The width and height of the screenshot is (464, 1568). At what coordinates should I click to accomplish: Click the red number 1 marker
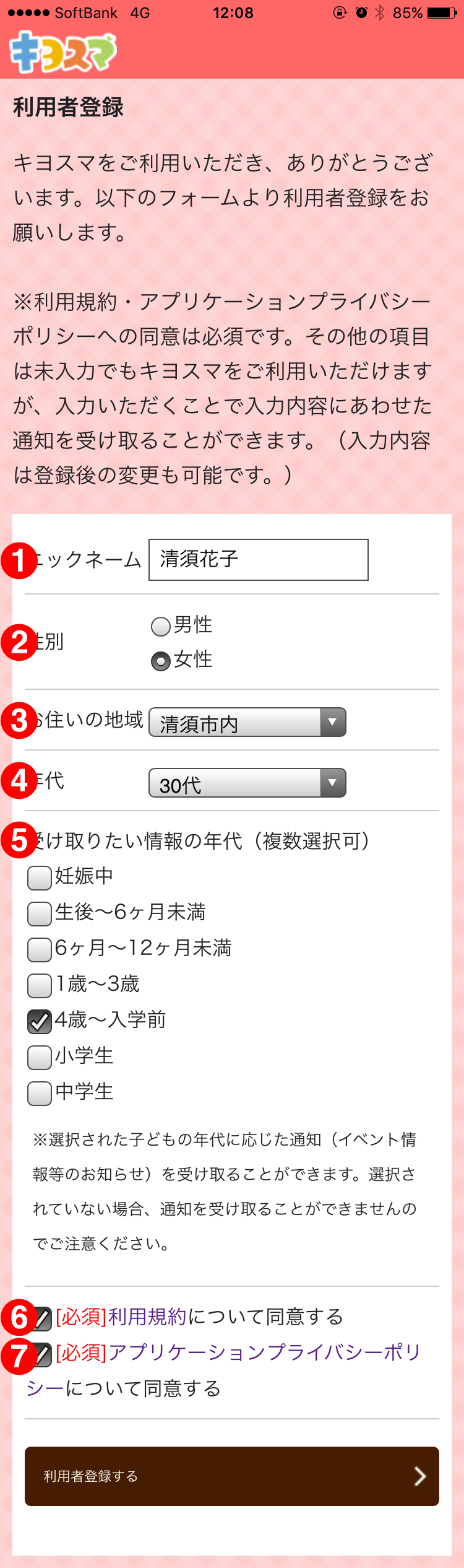(x=19, y=561)
